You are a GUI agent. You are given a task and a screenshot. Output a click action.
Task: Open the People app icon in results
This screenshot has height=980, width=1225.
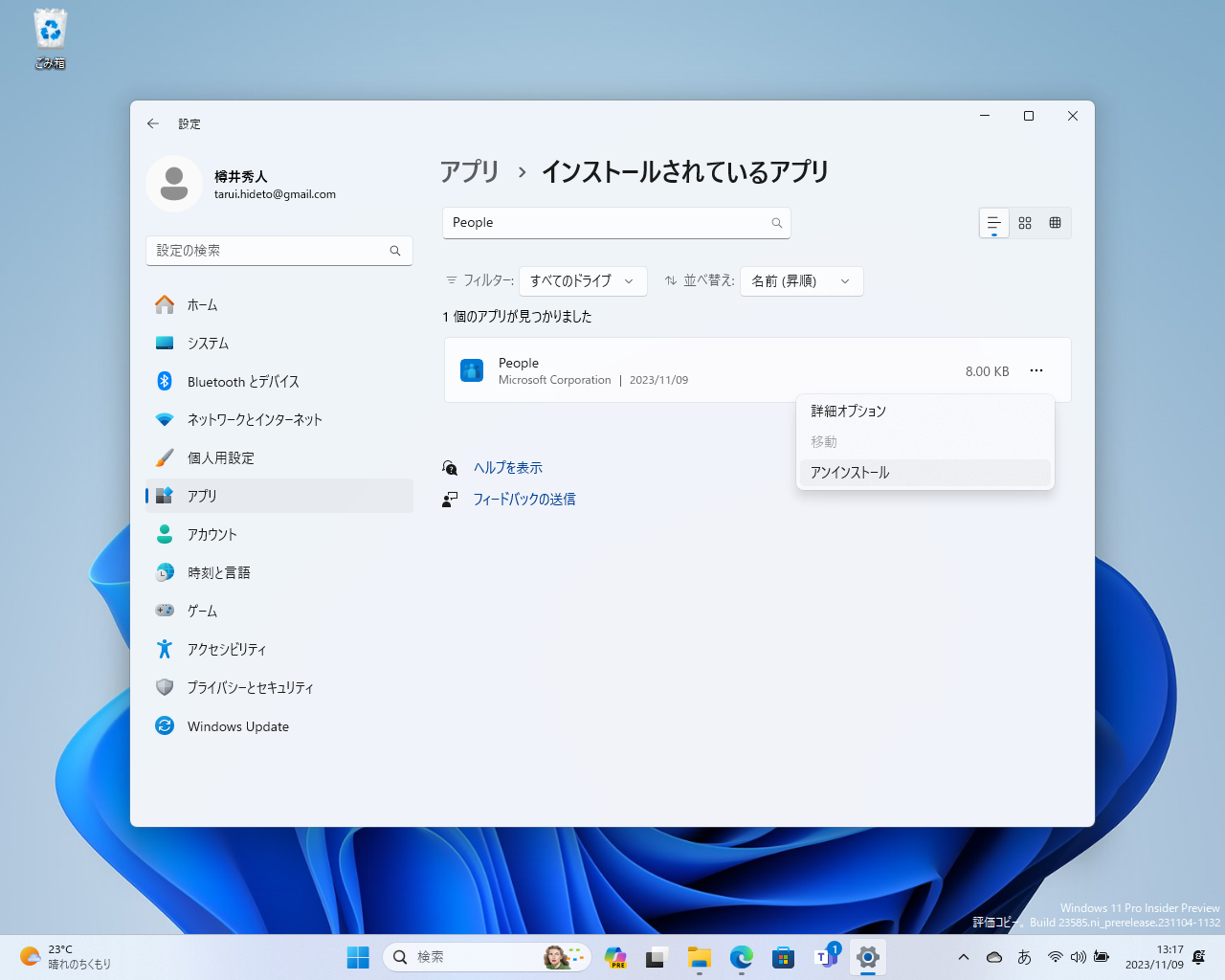471,370
